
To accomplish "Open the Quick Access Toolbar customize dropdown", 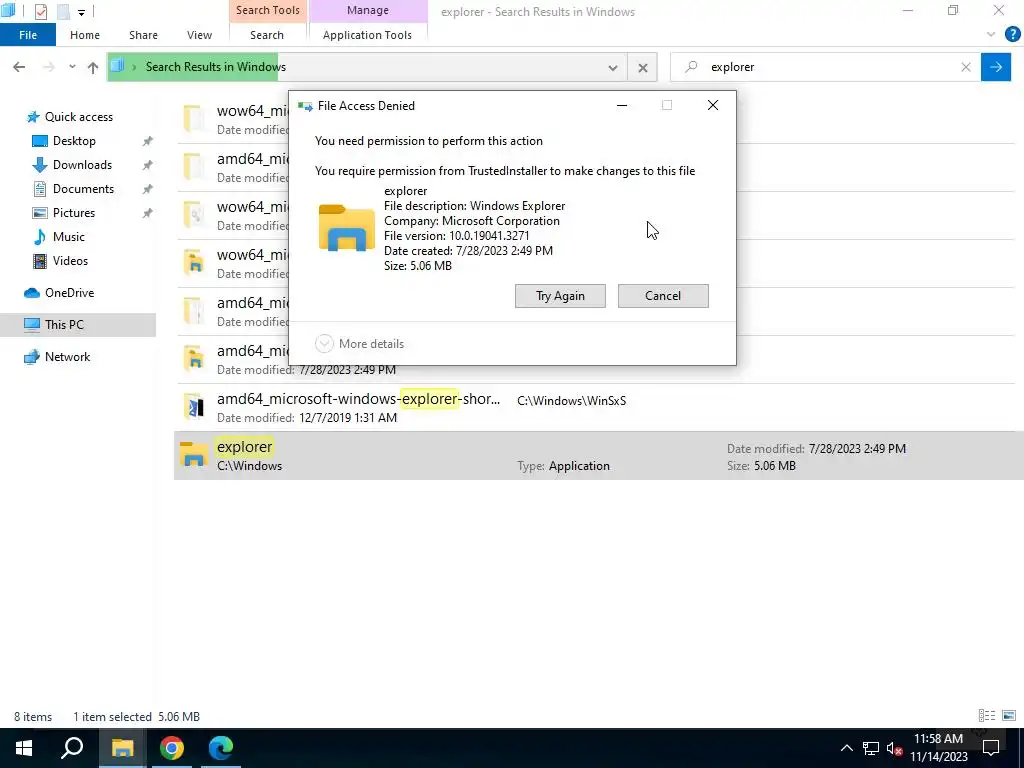I will [81, 12].
